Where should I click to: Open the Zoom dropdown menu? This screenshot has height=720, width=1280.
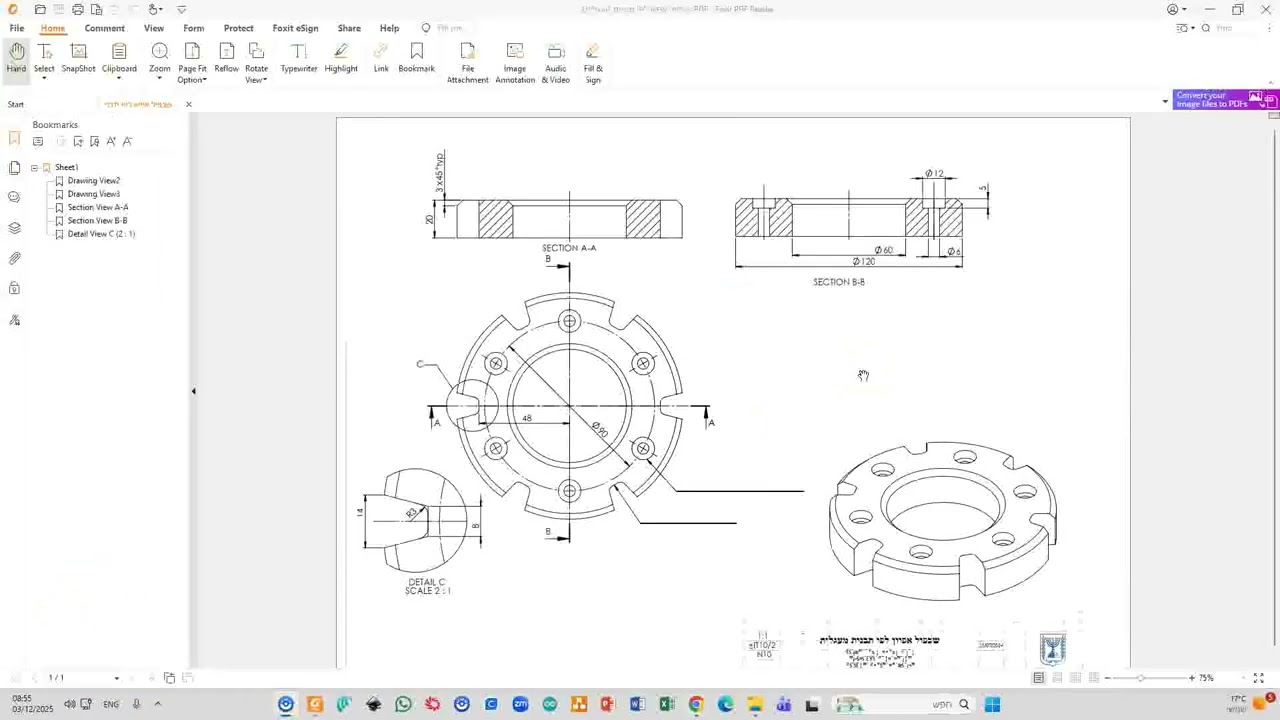(x=159, y=78)
